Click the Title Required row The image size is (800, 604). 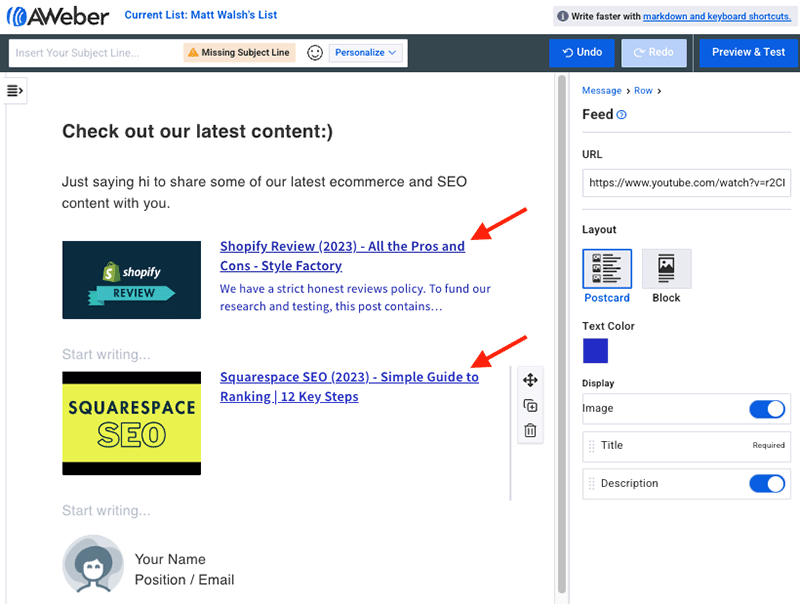pos(686,446)
